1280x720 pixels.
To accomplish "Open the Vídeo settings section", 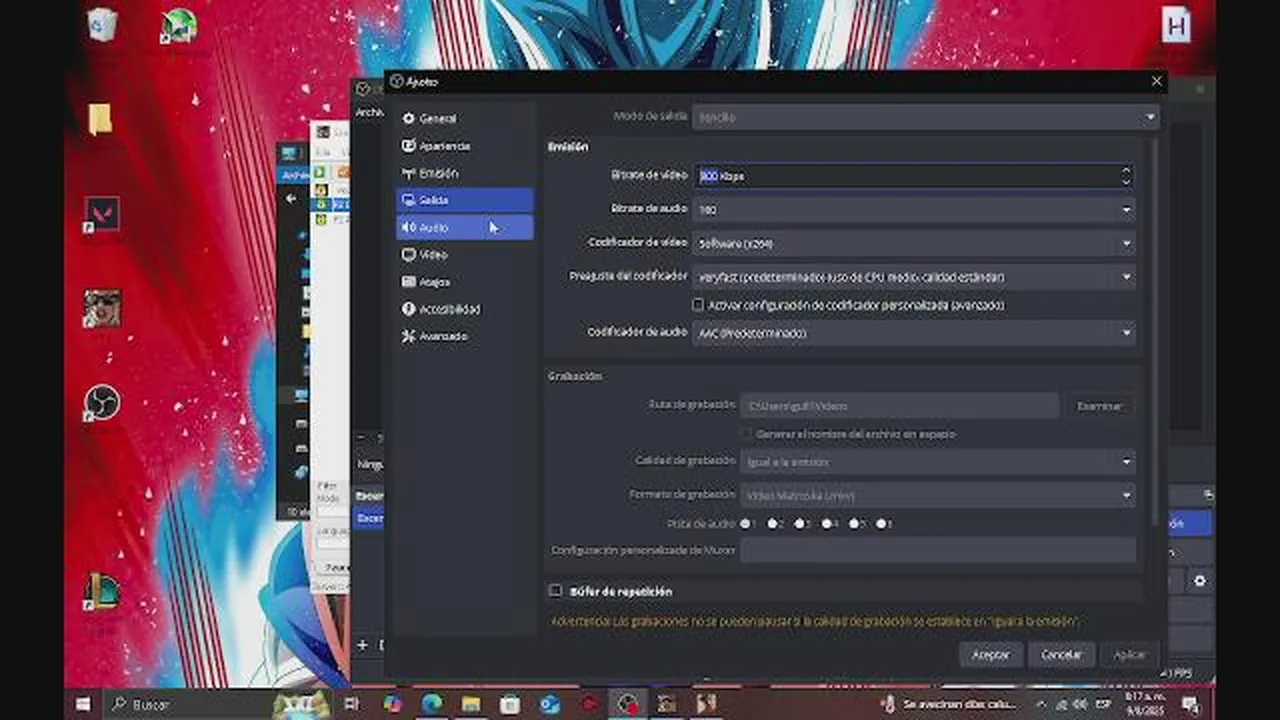I will [x=464, y=255].
